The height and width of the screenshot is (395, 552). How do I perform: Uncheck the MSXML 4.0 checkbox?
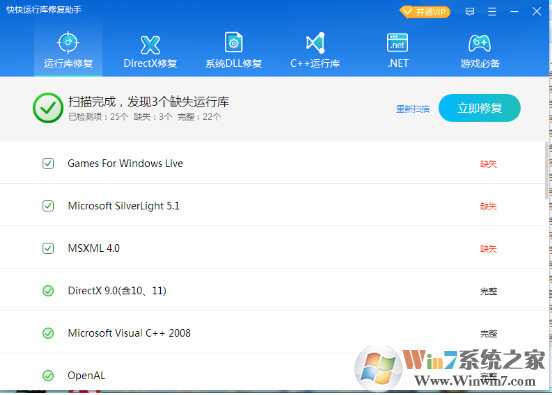click(48, 249)
